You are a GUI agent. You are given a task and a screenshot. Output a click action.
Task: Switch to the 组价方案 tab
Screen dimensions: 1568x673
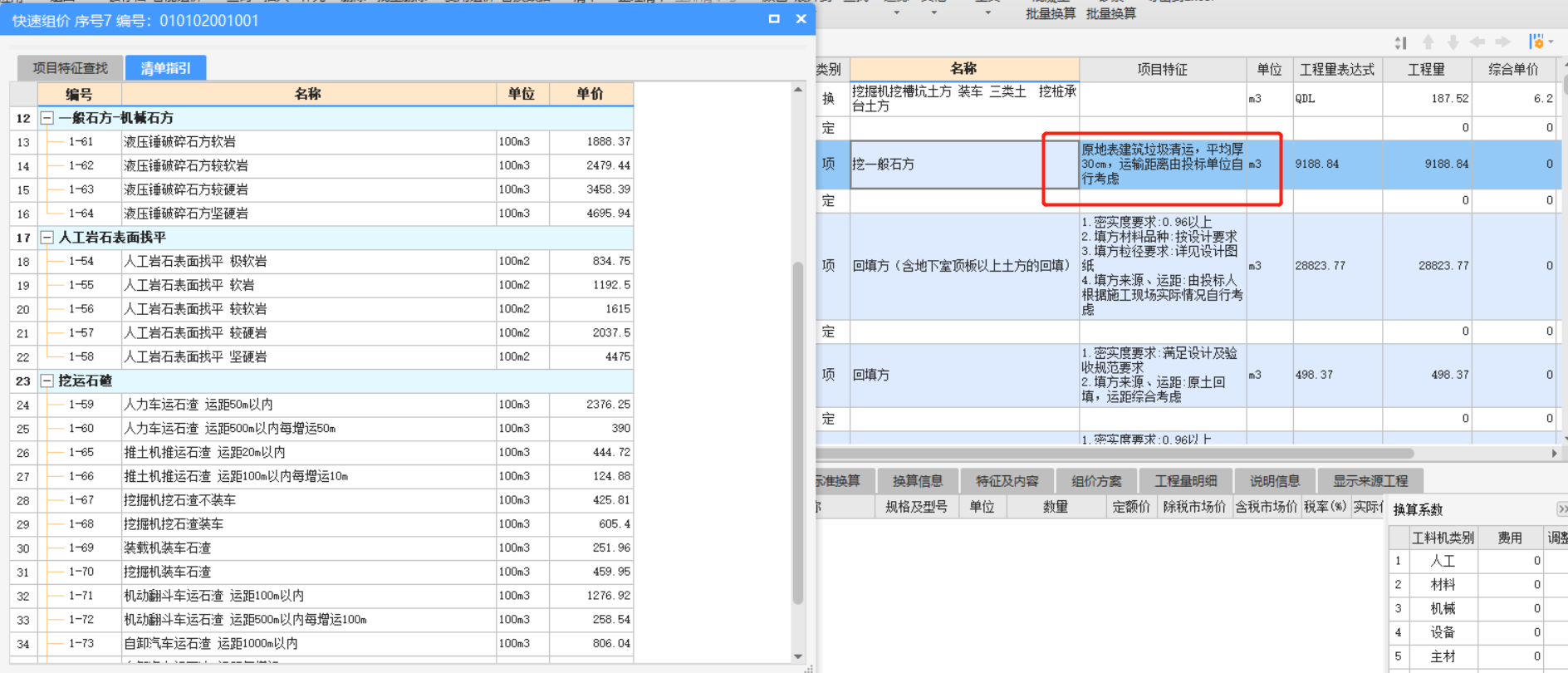coord(1096,481)
